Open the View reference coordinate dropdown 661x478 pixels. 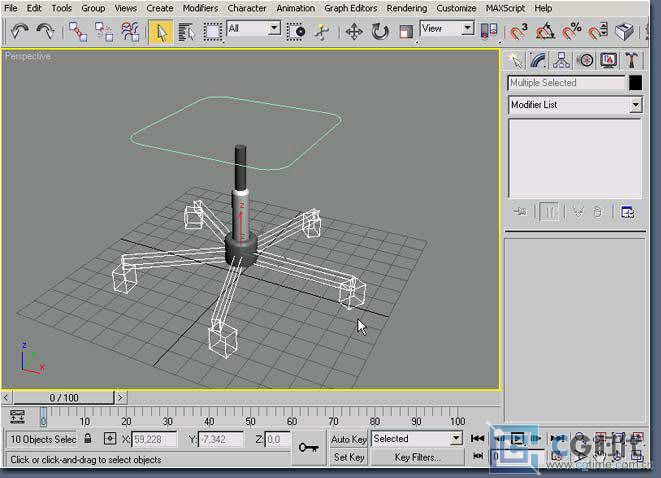(468, 29)
